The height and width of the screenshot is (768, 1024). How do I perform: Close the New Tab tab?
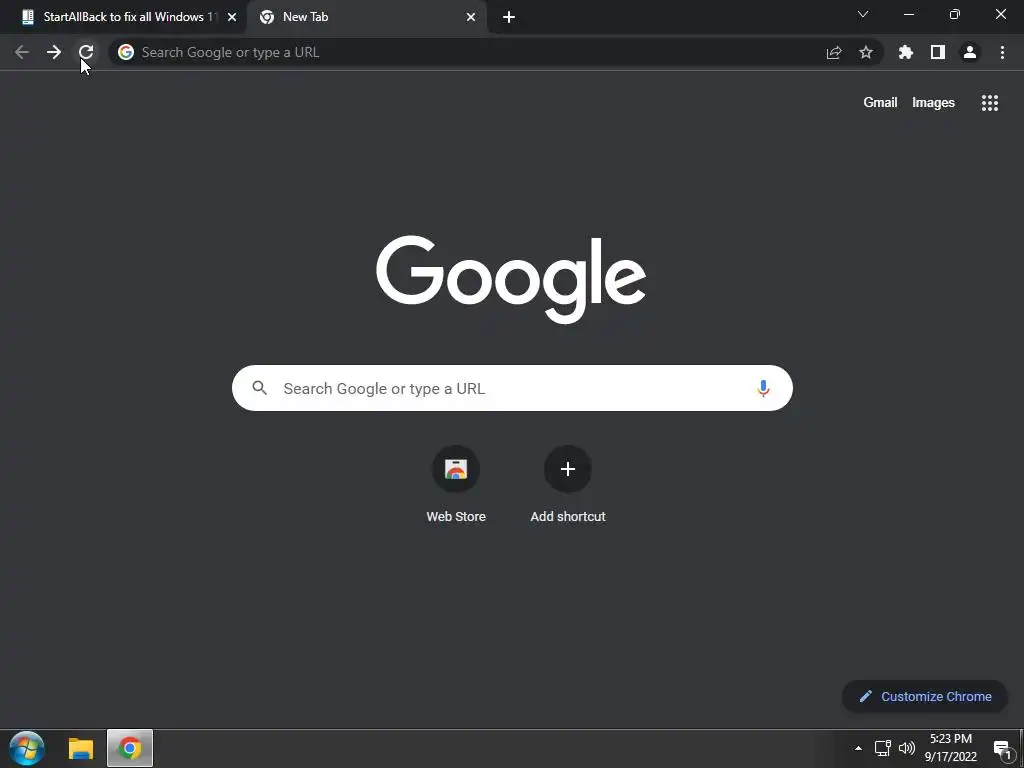(471, 17)
